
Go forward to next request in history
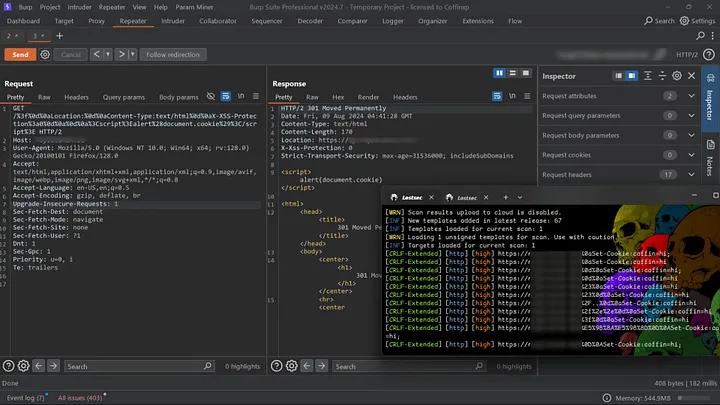121,54
